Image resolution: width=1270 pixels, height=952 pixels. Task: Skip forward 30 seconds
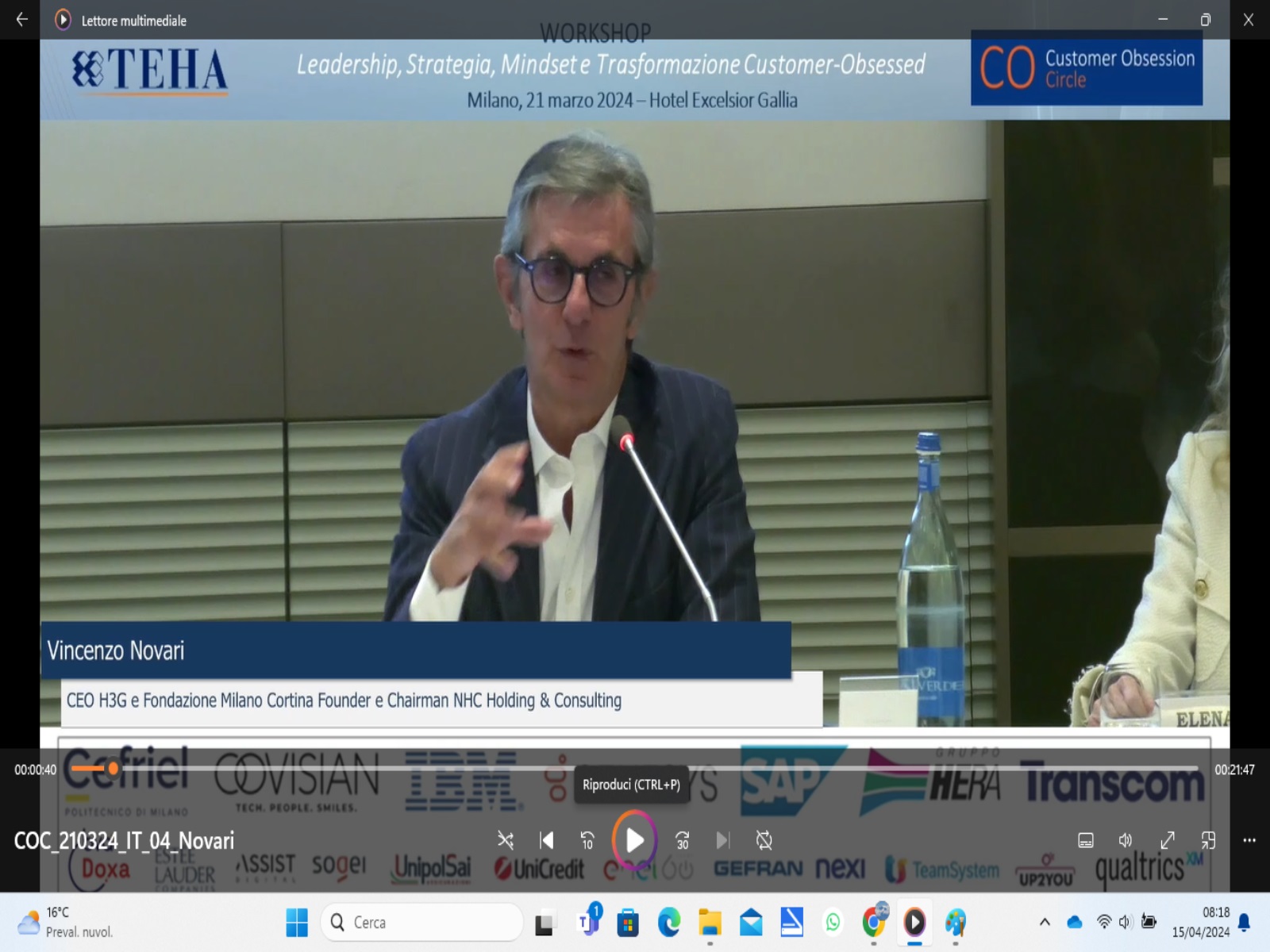click(x=682, y=840)
